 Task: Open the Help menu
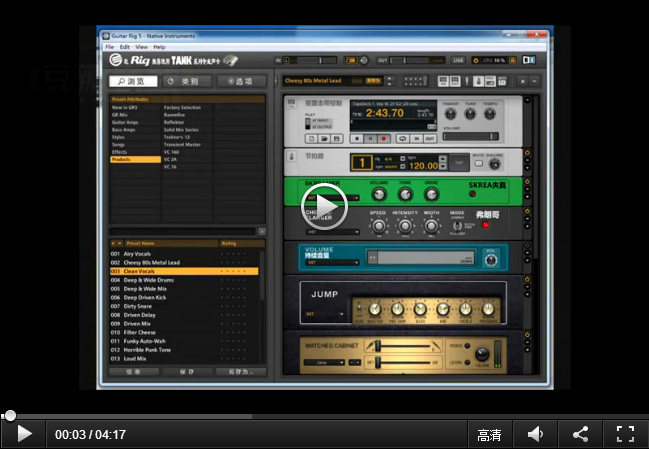[159, 47]
